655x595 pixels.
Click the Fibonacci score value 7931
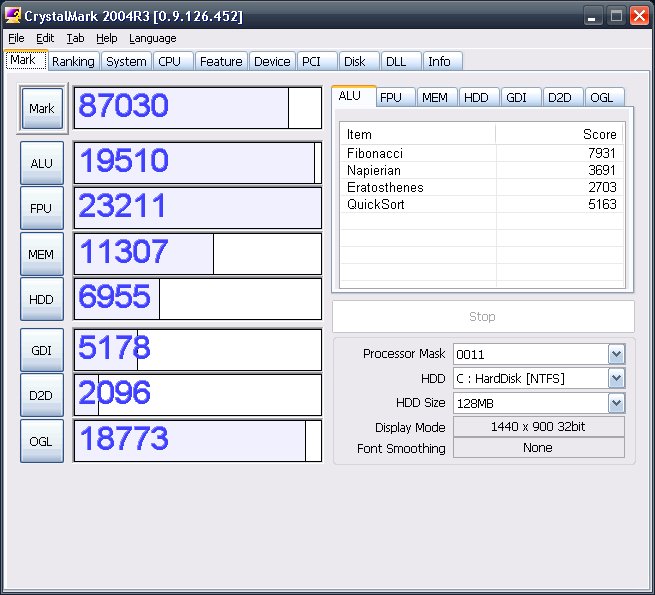click(602, 153)
